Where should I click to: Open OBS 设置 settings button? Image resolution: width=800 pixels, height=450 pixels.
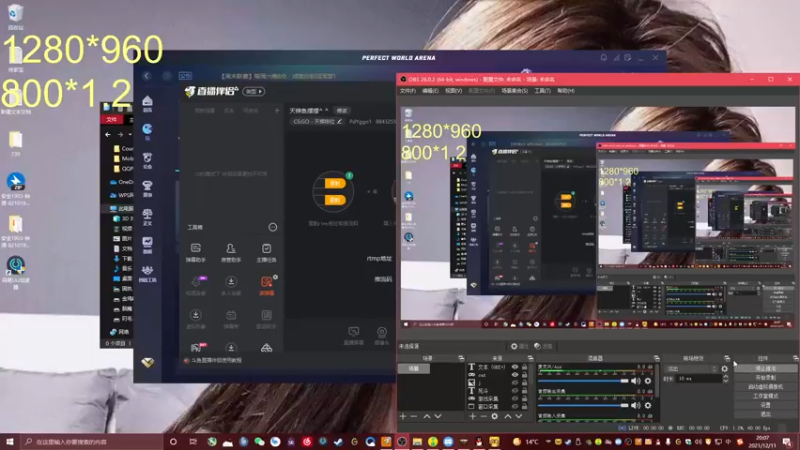(765, 405)
